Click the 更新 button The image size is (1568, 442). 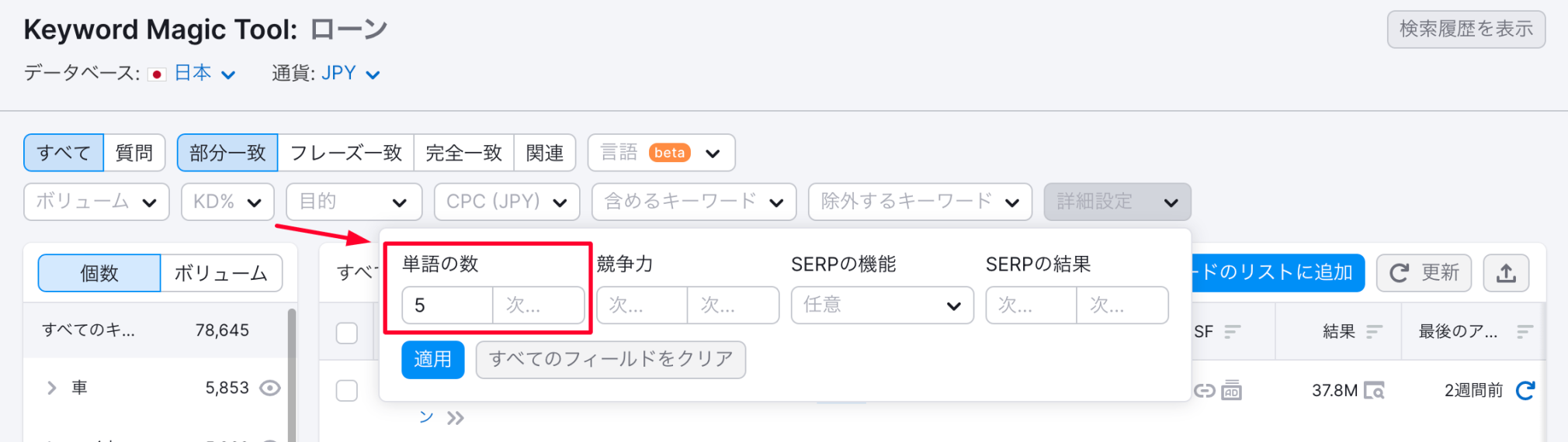(1424, 273)
